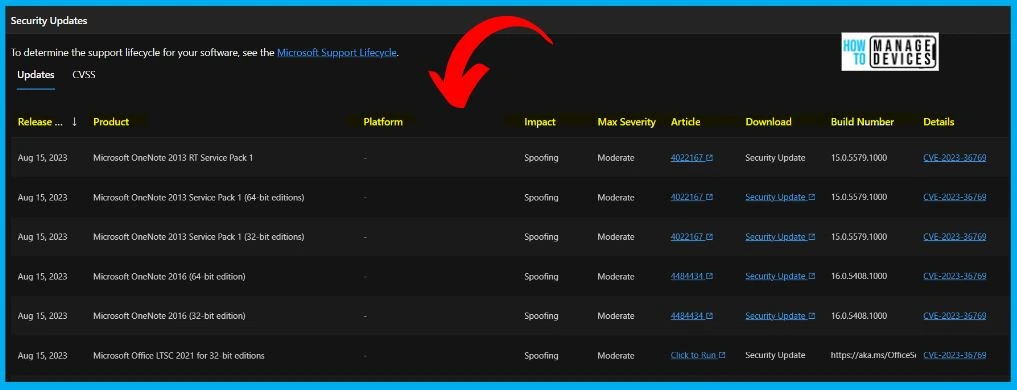
Task: Open CVE-2023-36769 details for OneNote 2013 RT
Action: click(x=955, y=158)
